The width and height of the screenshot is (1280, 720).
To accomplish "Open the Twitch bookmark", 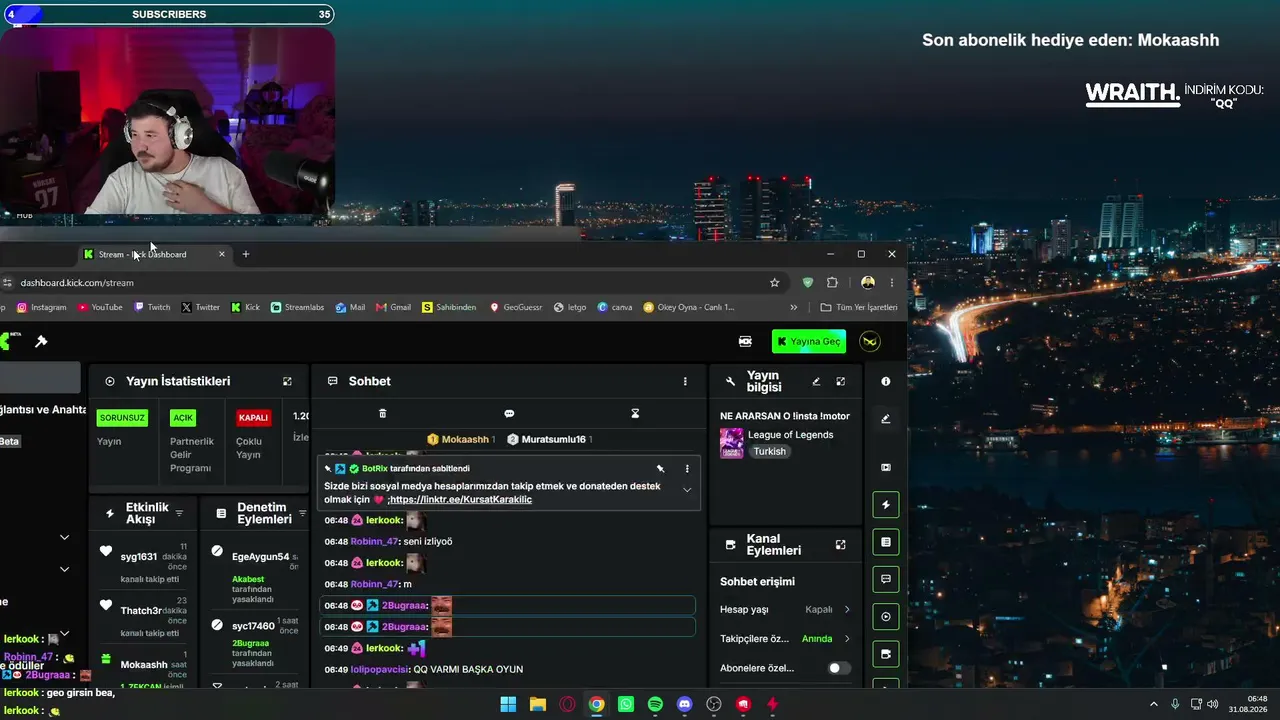I will [x=152, y=308].
